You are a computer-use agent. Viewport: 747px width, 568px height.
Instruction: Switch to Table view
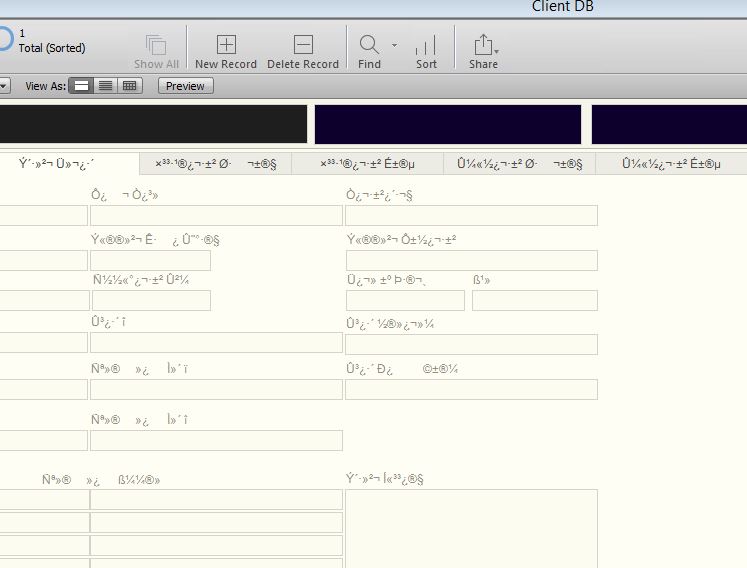coord(130,86)
